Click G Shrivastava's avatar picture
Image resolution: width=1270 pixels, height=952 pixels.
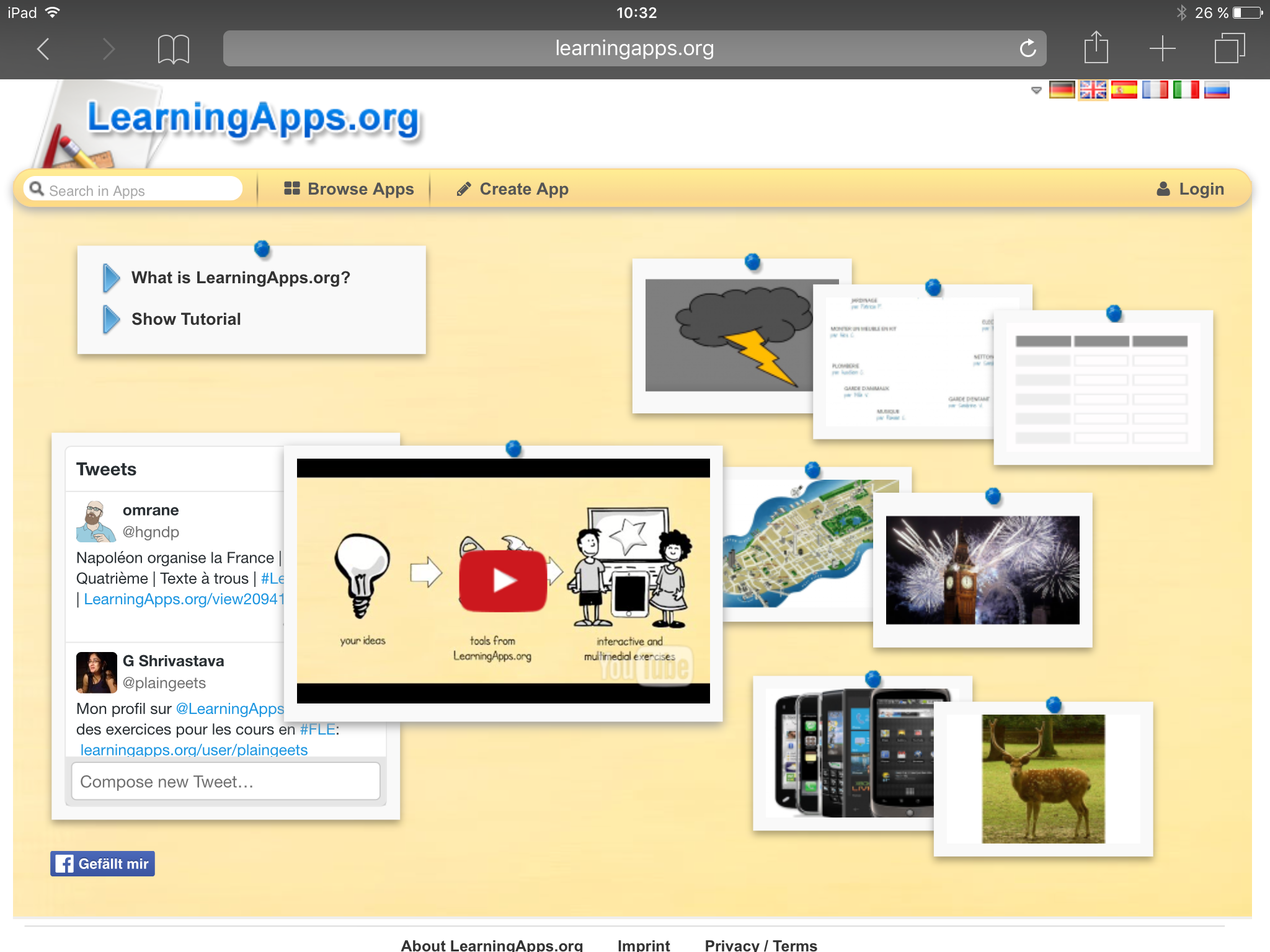[x=96, y=672]
